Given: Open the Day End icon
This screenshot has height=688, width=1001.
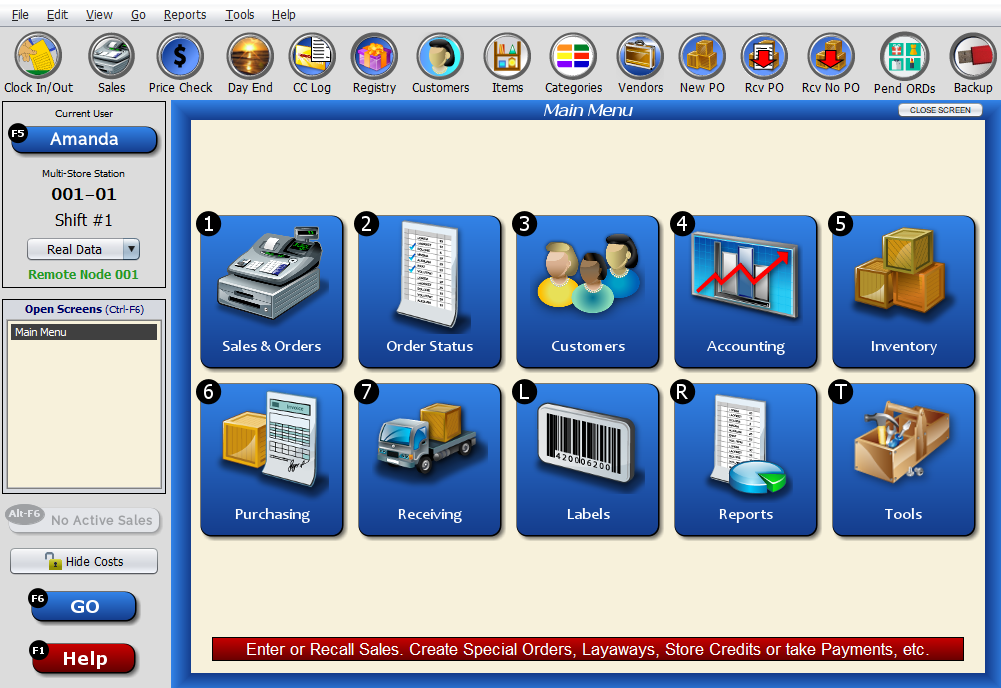Looking at the screenshot, I should pos(250,56).
